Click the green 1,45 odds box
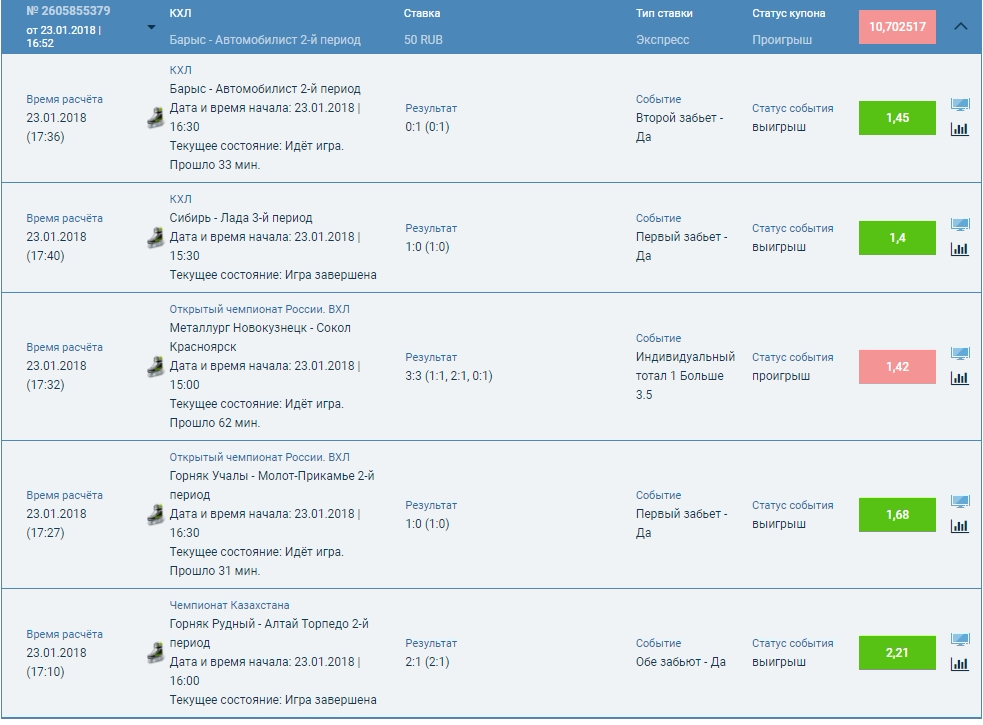The height and width of the screenshot is (725, 983). coord(897,118)
